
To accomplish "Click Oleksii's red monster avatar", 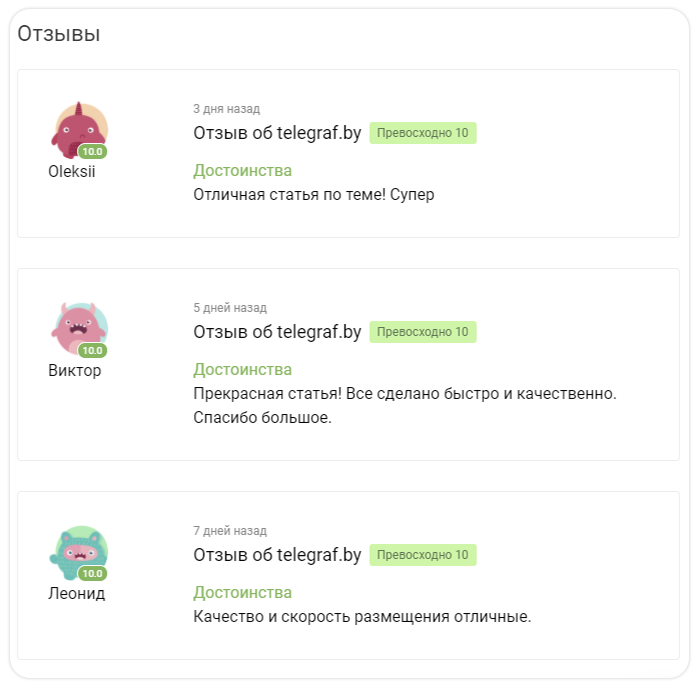I will coord(79,130).
